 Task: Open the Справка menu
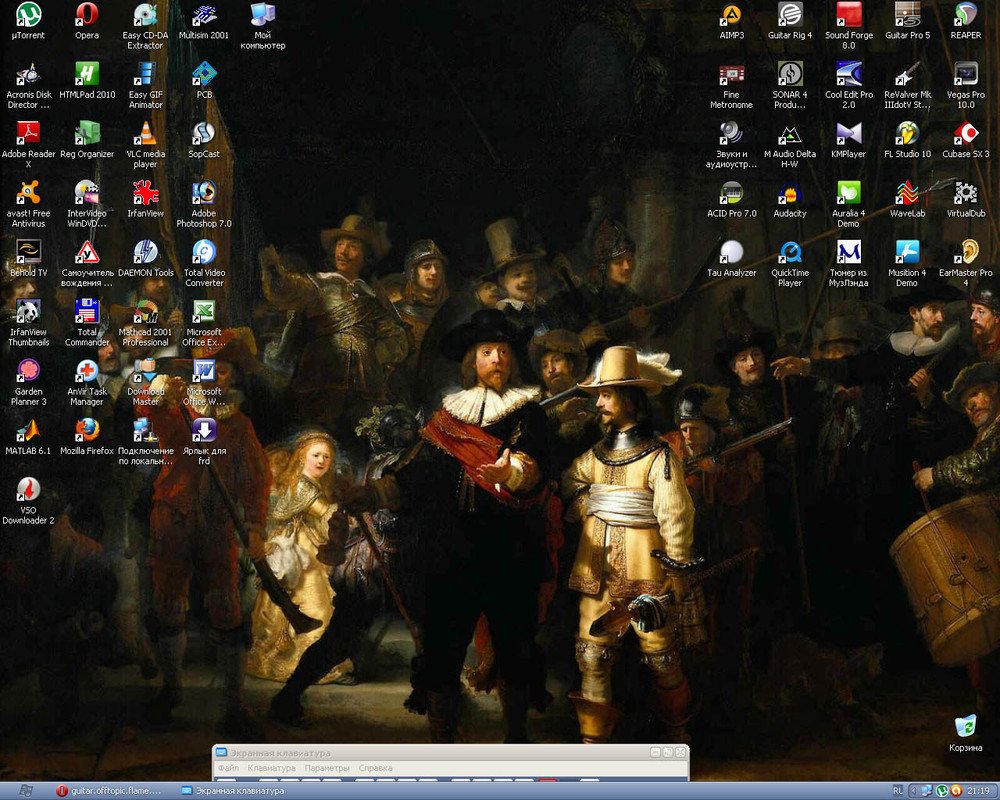pyautogui.click(x=376, y=768)
